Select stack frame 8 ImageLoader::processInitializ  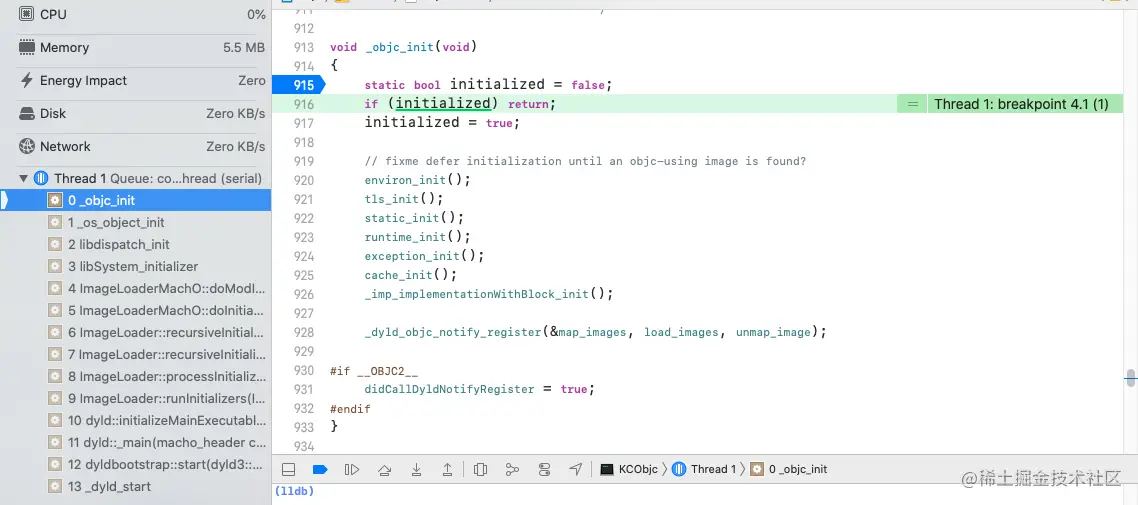[x=136, y=377]
